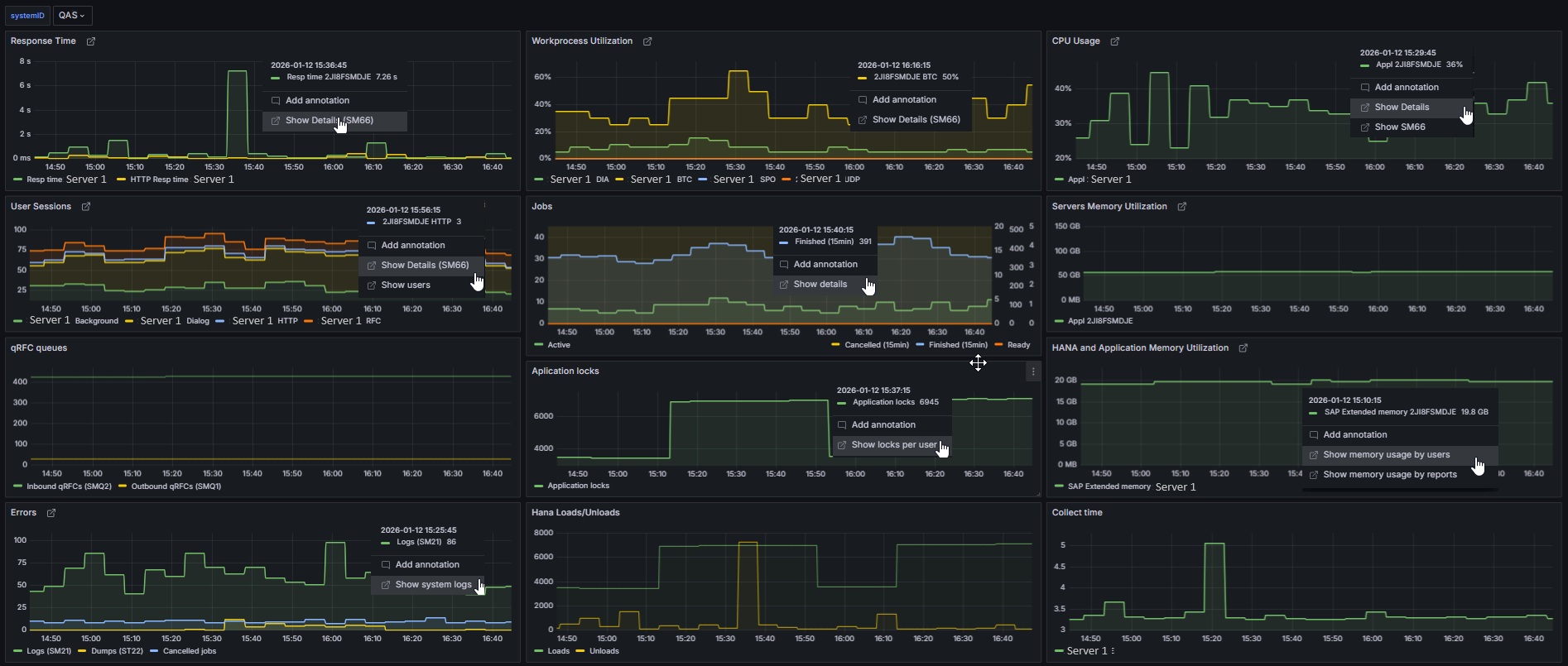Choose Show memory usage by reports

[x=1389, y=475]
